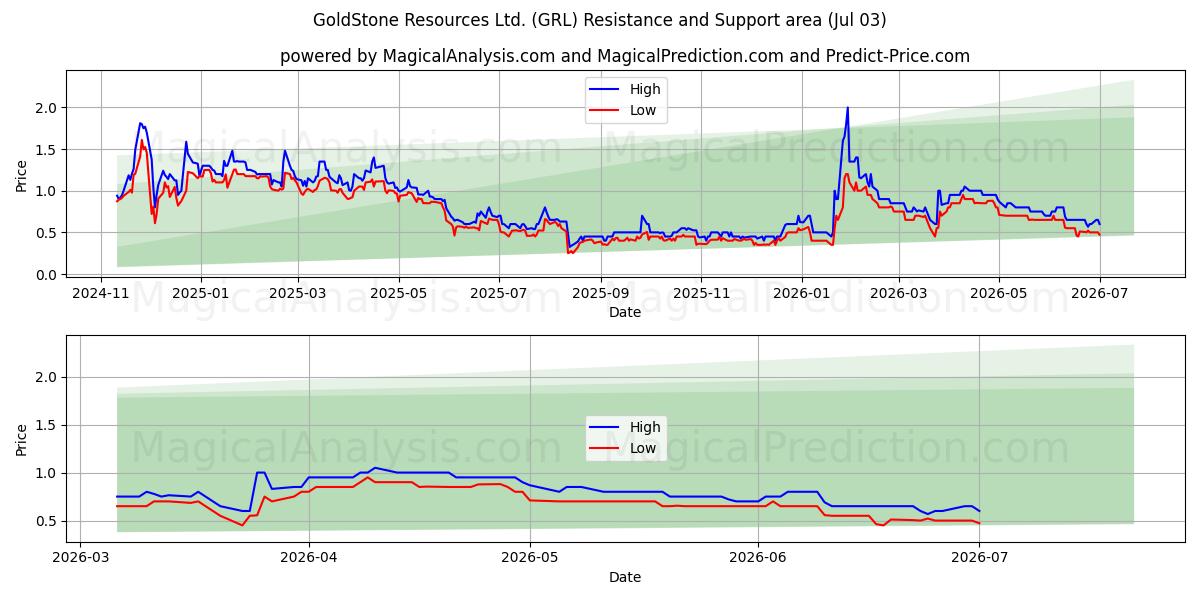Click the '1.5' y-axis tick in bottom chart

coord(48,425)
